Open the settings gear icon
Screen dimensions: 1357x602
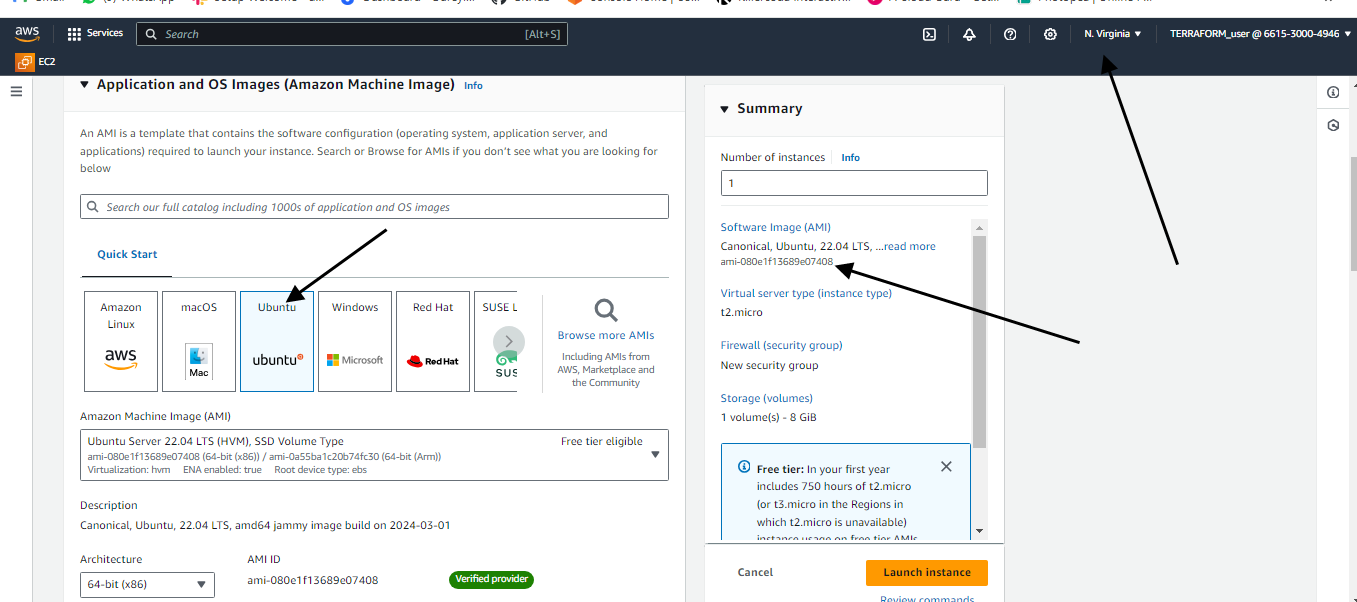click(x=1050, y=34)
